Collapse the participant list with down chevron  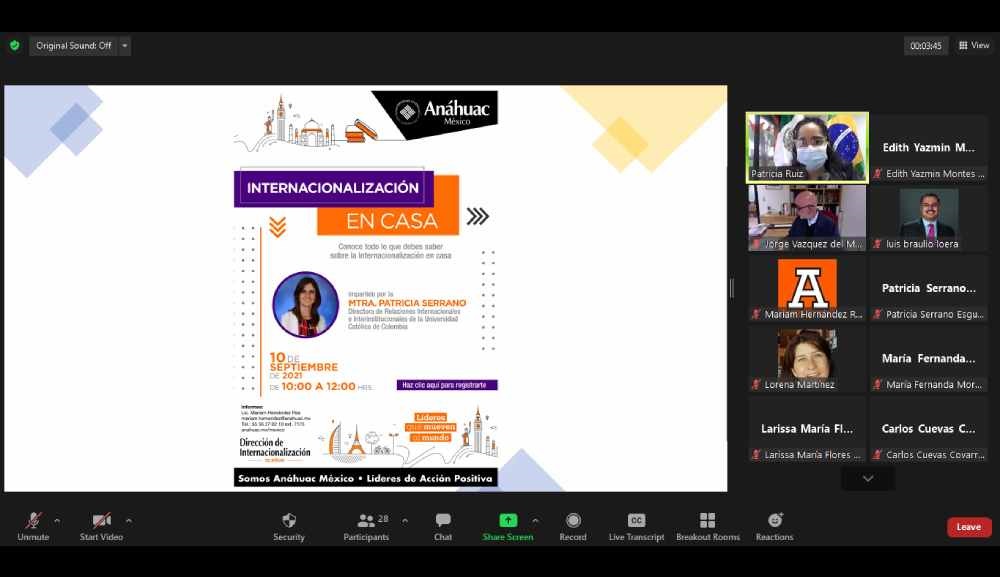866,478
